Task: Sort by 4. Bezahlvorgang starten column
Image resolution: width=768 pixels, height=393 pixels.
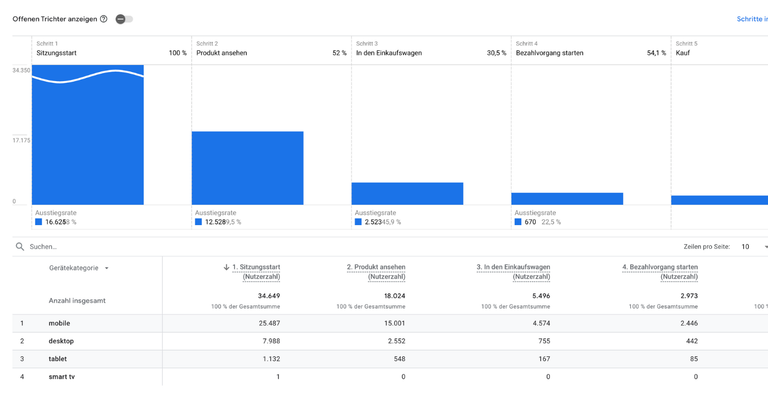Action: coord(660,271)
